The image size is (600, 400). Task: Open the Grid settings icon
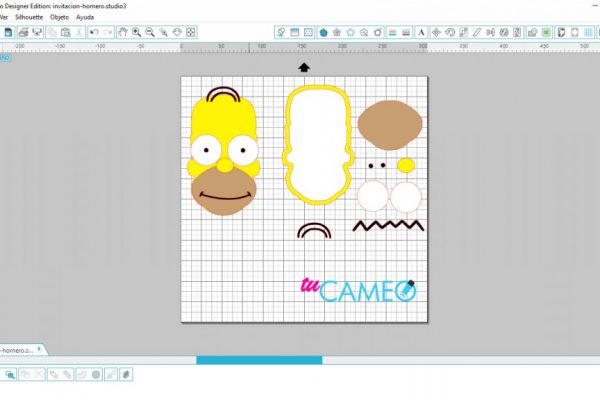(589, 33)
